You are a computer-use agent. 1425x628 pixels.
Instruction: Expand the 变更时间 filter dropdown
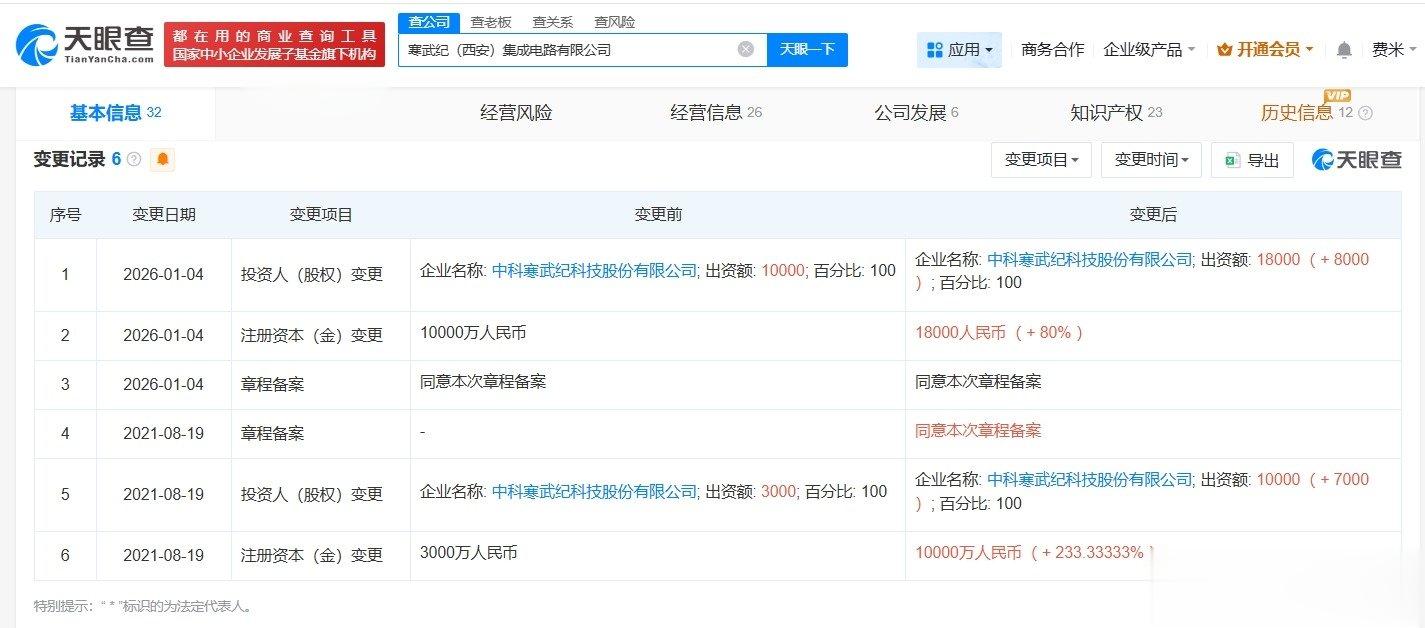[x=1151, y=160]
